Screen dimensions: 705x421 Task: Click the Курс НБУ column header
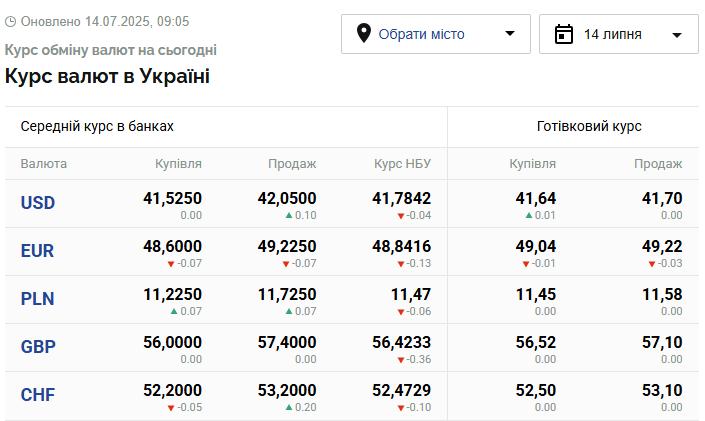(402, 163)
